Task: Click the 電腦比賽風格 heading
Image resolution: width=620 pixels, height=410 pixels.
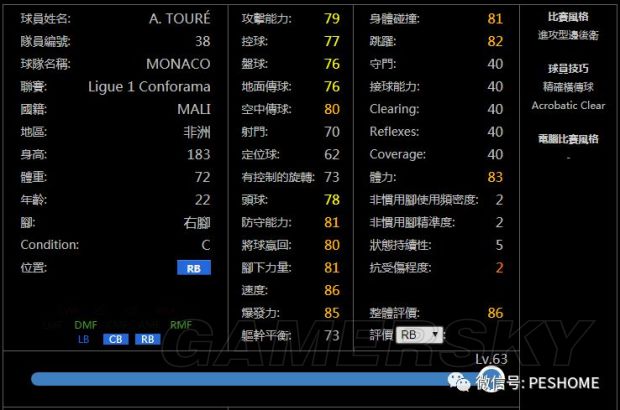Action: coord(568,139)
